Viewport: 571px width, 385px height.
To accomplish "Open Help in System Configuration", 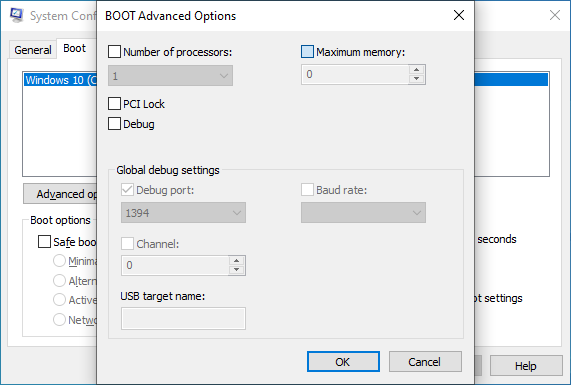I will (526, 365).
